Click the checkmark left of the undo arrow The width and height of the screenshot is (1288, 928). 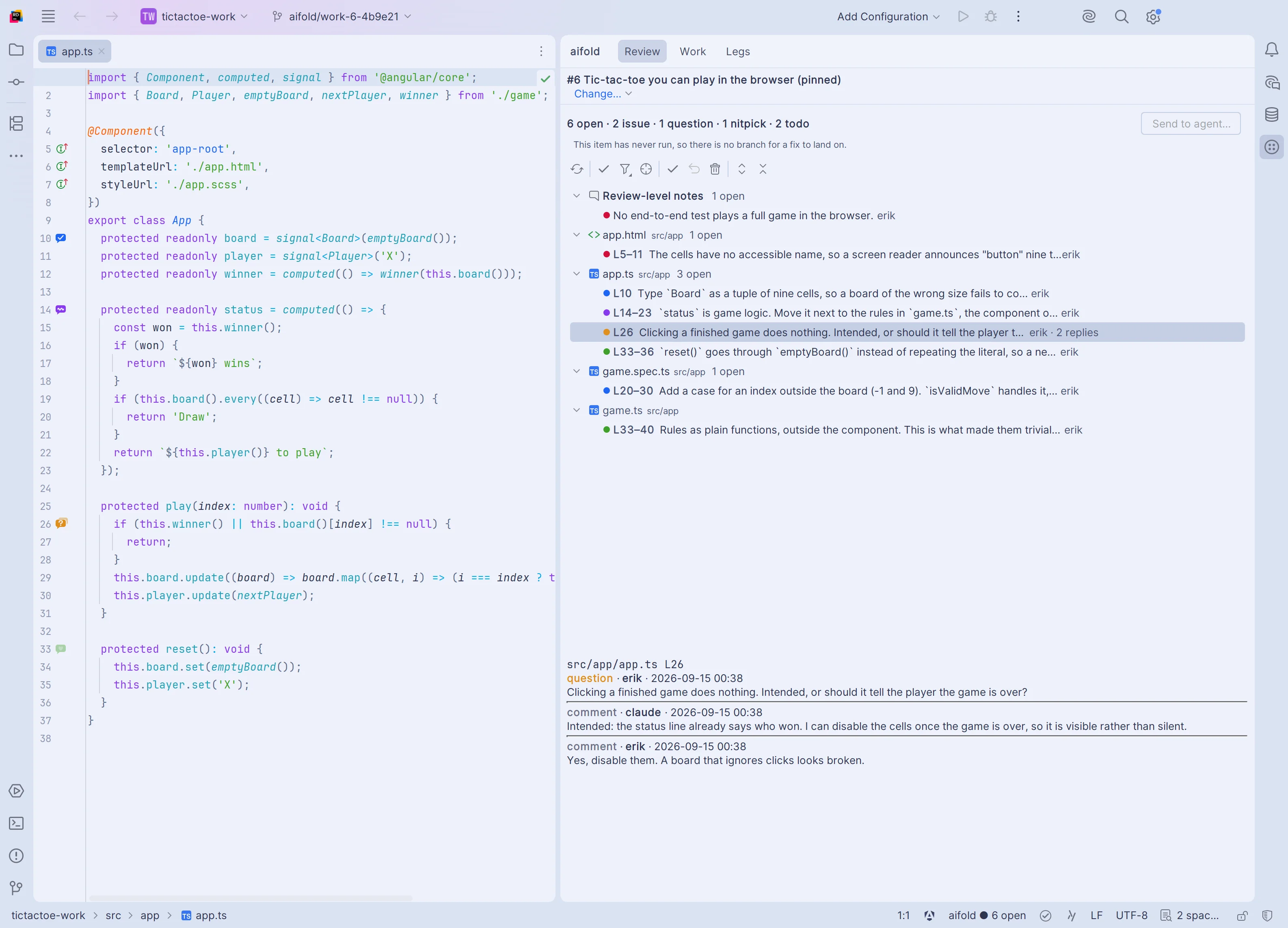(672, 169)
